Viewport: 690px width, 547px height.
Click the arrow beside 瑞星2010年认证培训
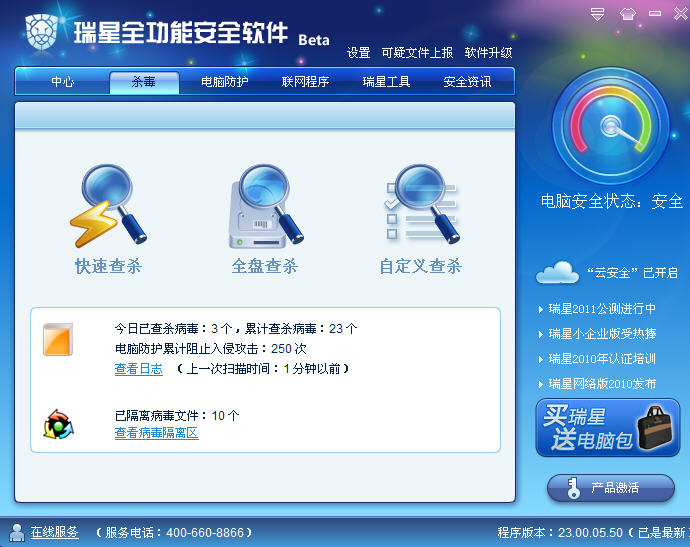pos(541,360)
